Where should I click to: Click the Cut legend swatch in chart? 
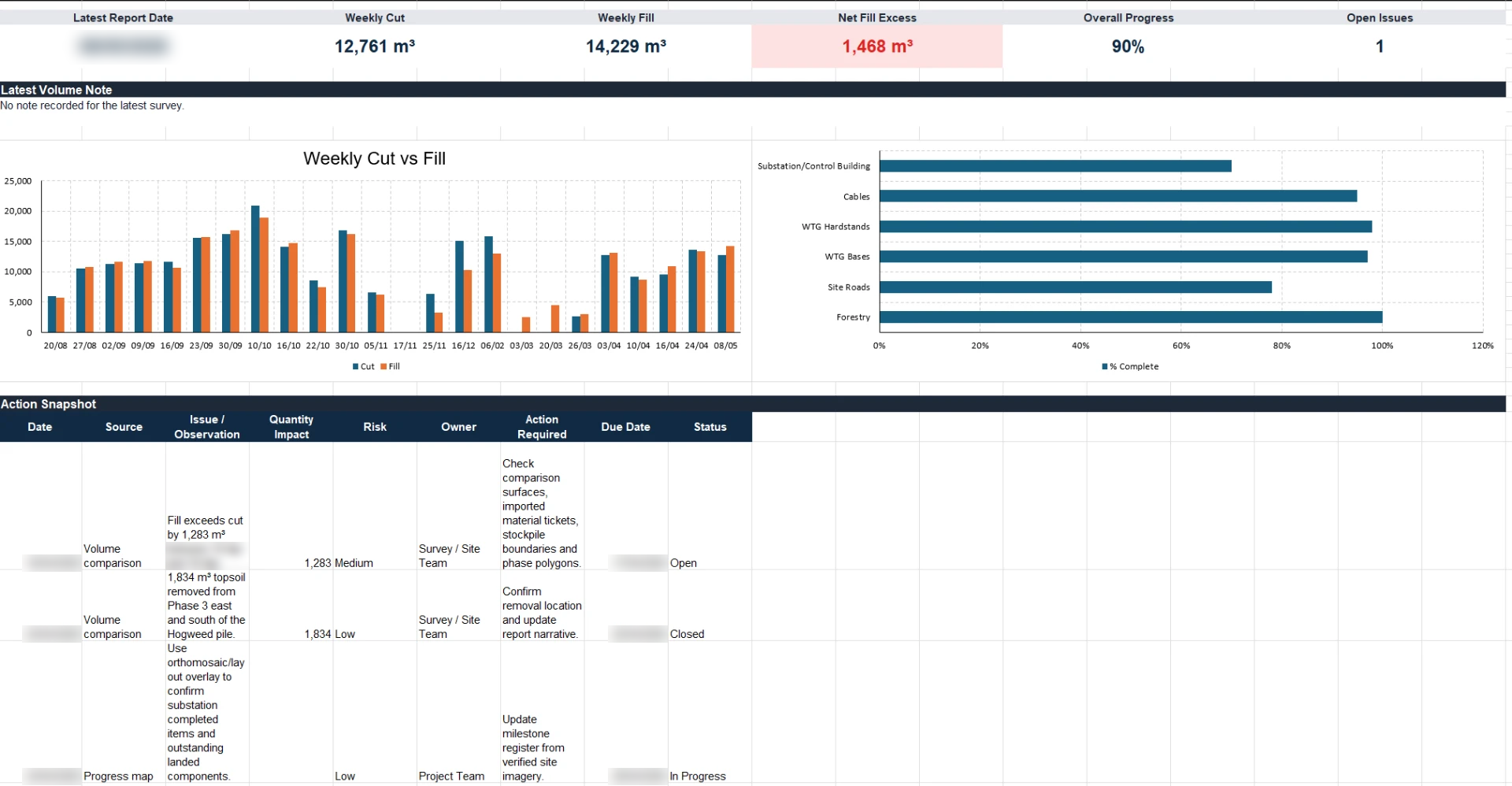pyautogui.click(x=356, y=366)
